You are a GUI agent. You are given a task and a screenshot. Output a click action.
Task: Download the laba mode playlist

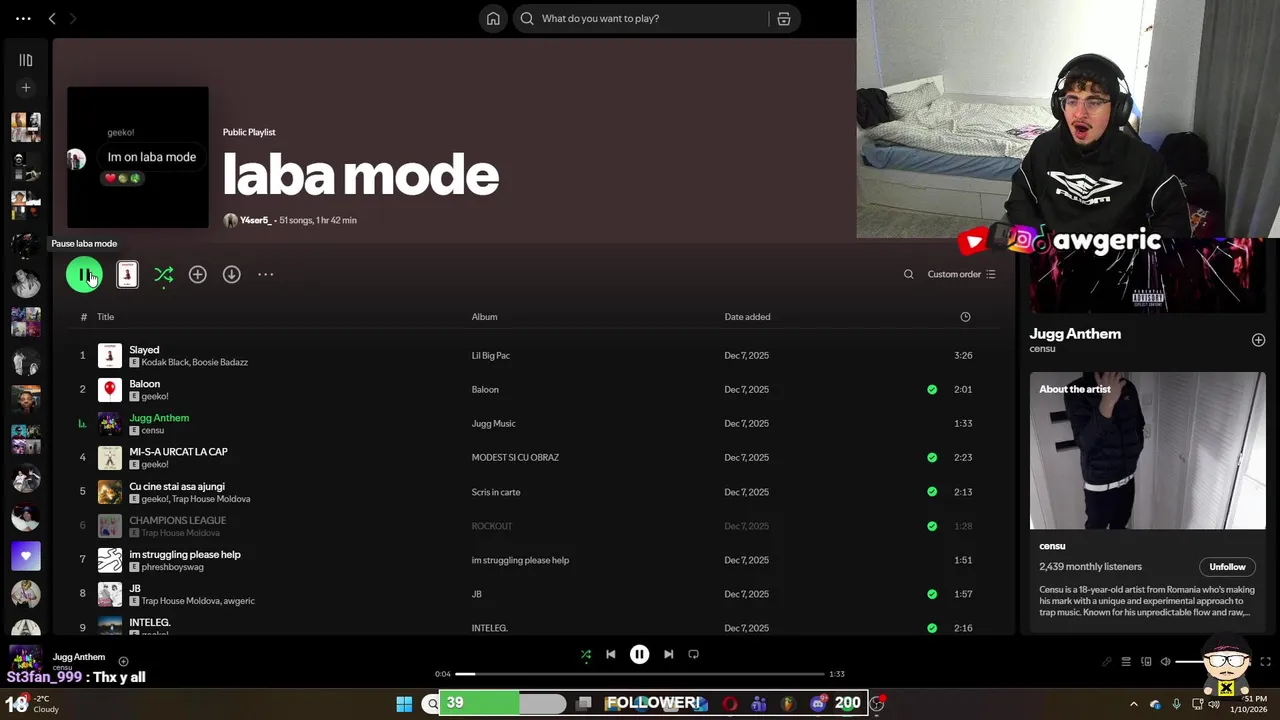point(231,274)
